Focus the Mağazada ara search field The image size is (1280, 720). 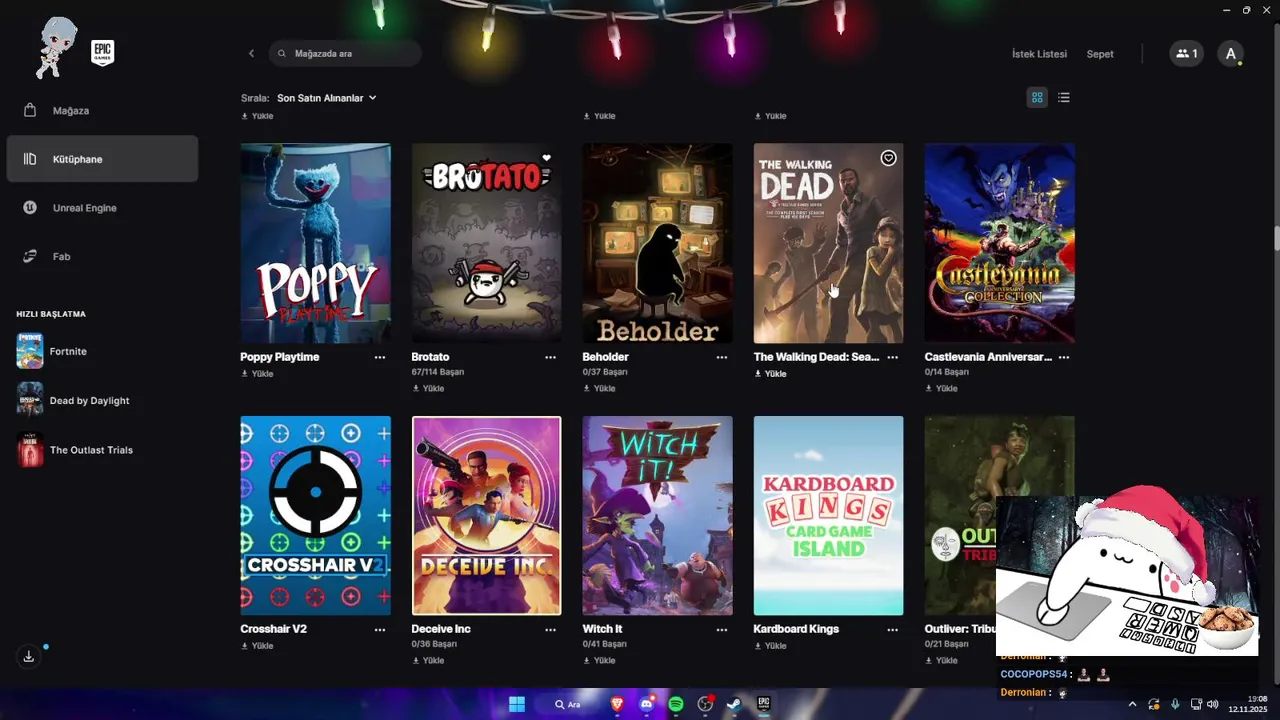pos(345,53)
